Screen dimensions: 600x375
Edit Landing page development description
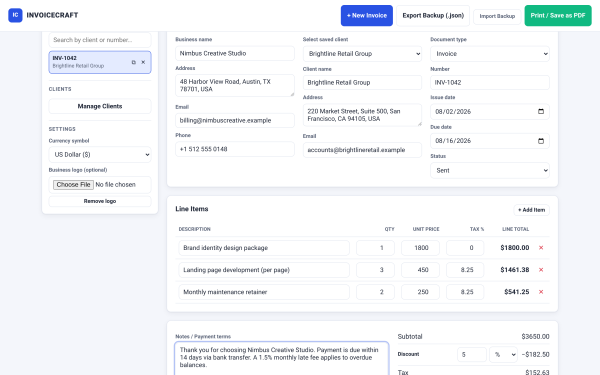(x=264, y=270)
